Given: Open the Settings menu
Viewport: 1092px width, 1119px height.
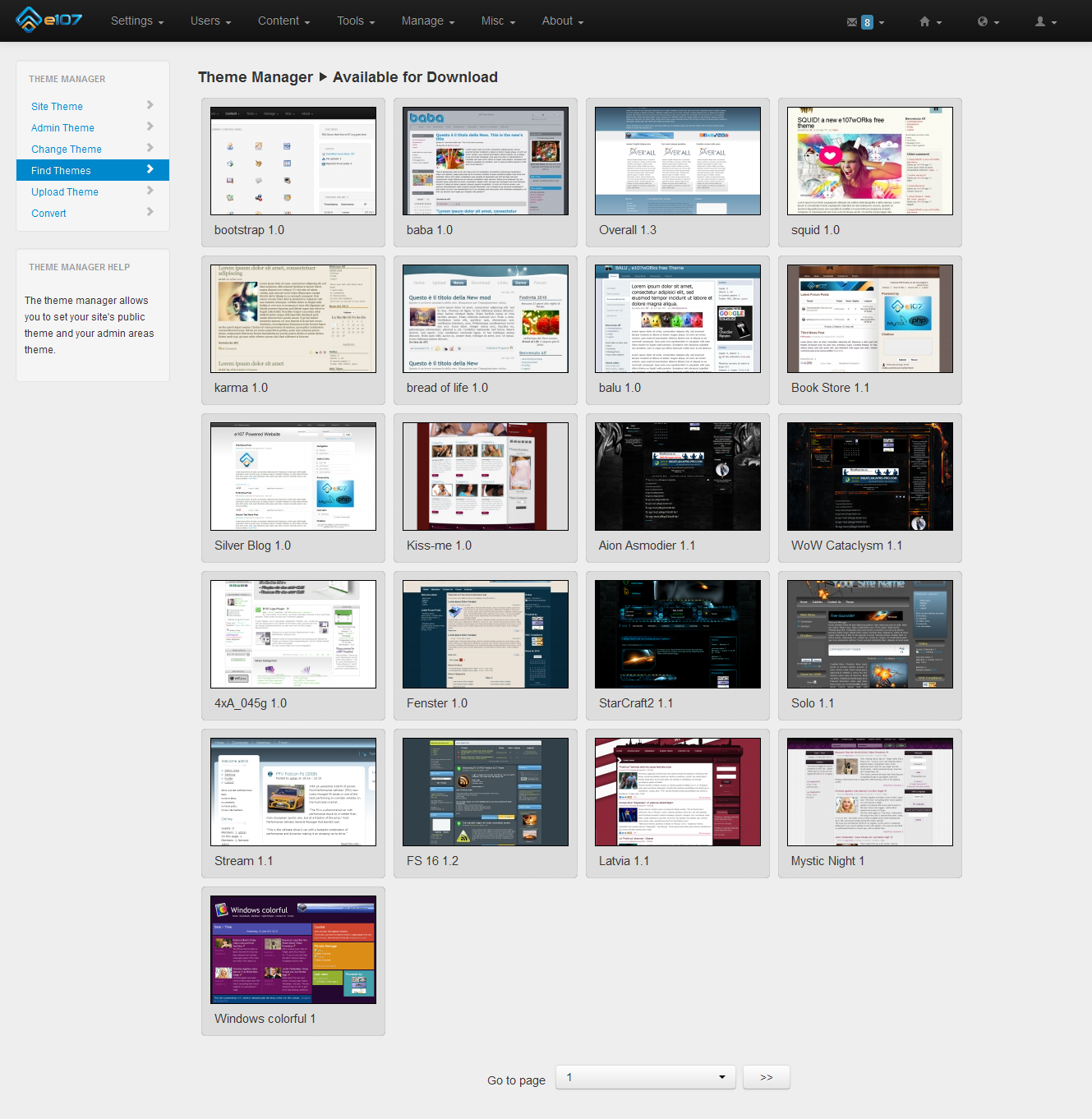Looking at the screenshot, I should [137, 21].
